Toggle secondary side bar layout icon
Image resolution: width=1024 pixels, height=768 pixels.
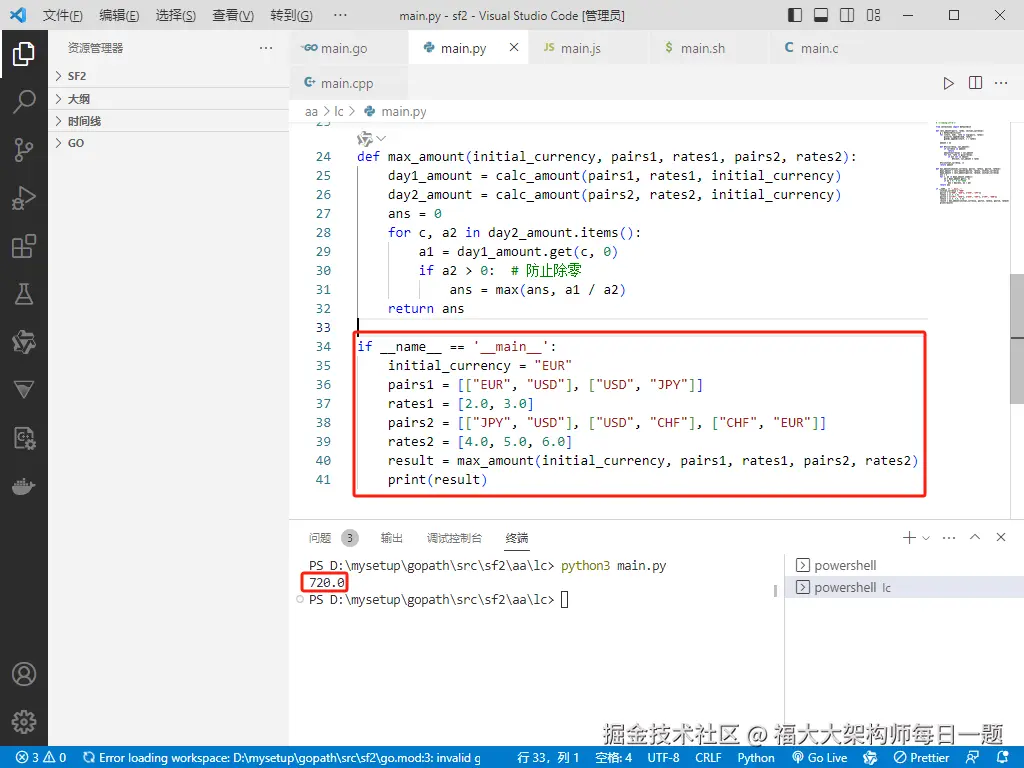click(x=847, y=15)
